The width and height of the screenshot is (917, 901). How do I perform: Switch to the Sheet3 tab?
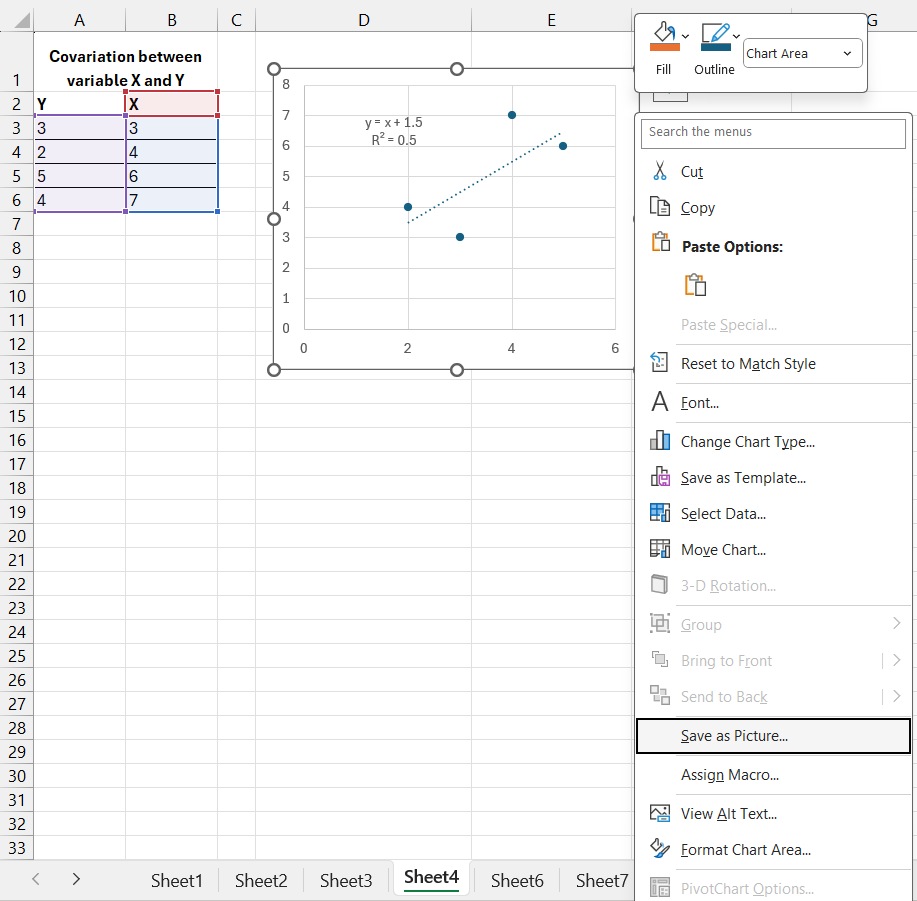click(346, 881)
